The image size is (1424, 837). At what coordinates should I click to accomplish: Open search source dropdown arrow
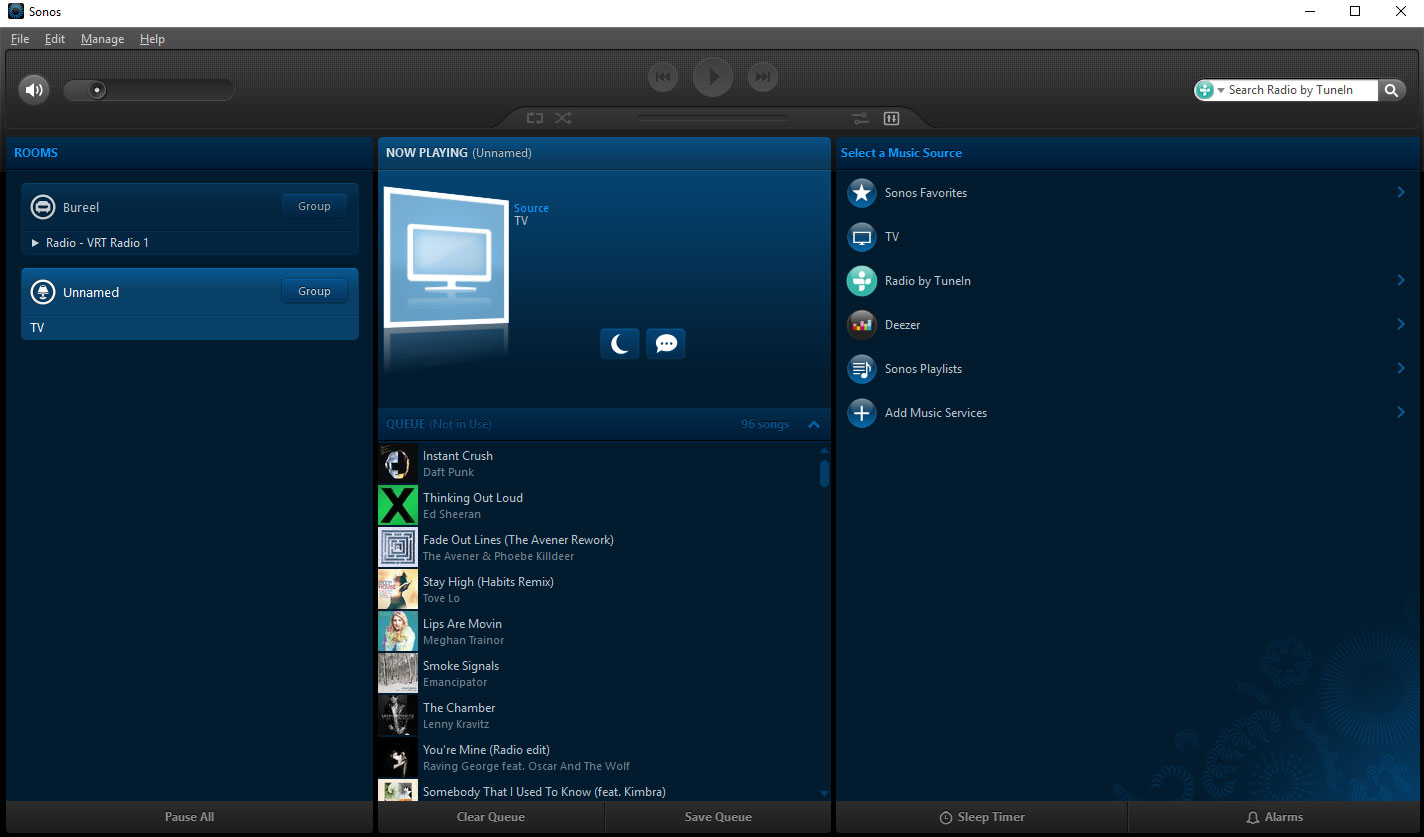pos(1221,91)
